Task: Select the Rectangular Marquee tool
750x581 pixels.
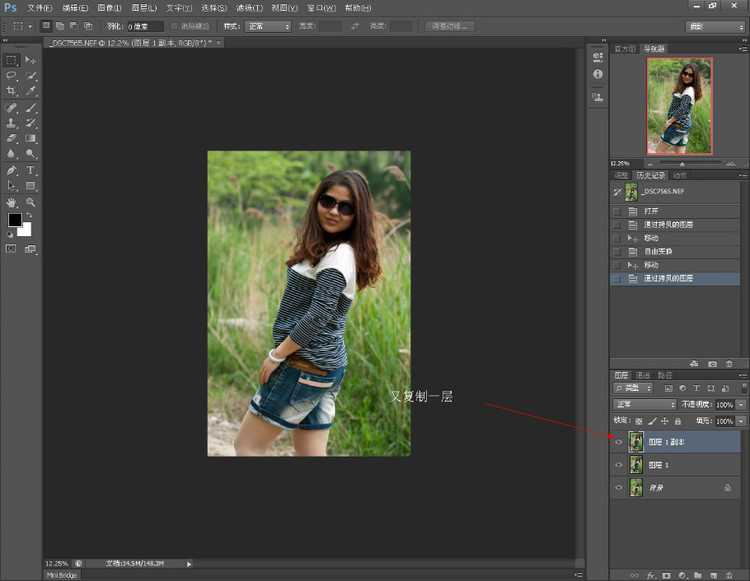Action: click(12, 60)
